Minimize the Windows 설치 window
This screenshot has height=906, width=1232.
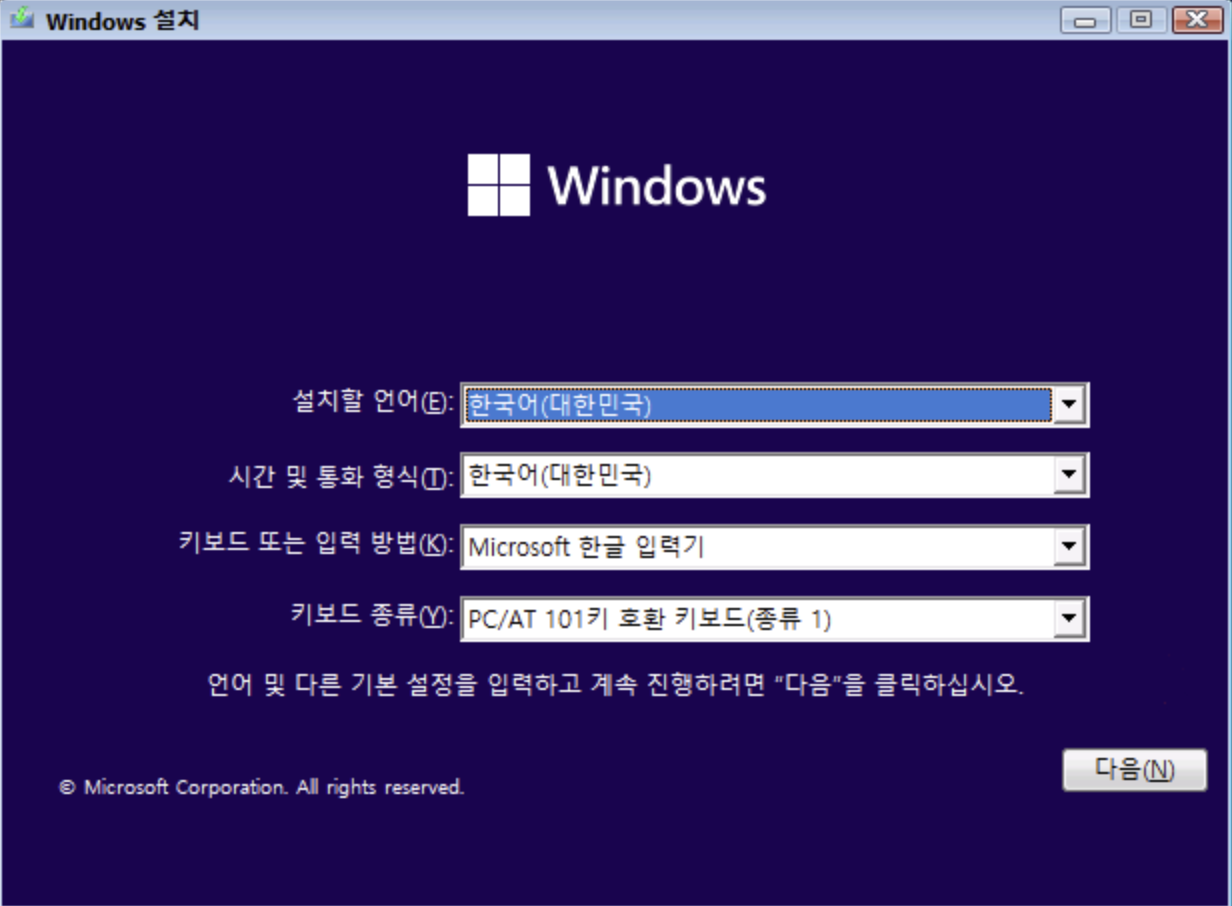pos(1085,19)
